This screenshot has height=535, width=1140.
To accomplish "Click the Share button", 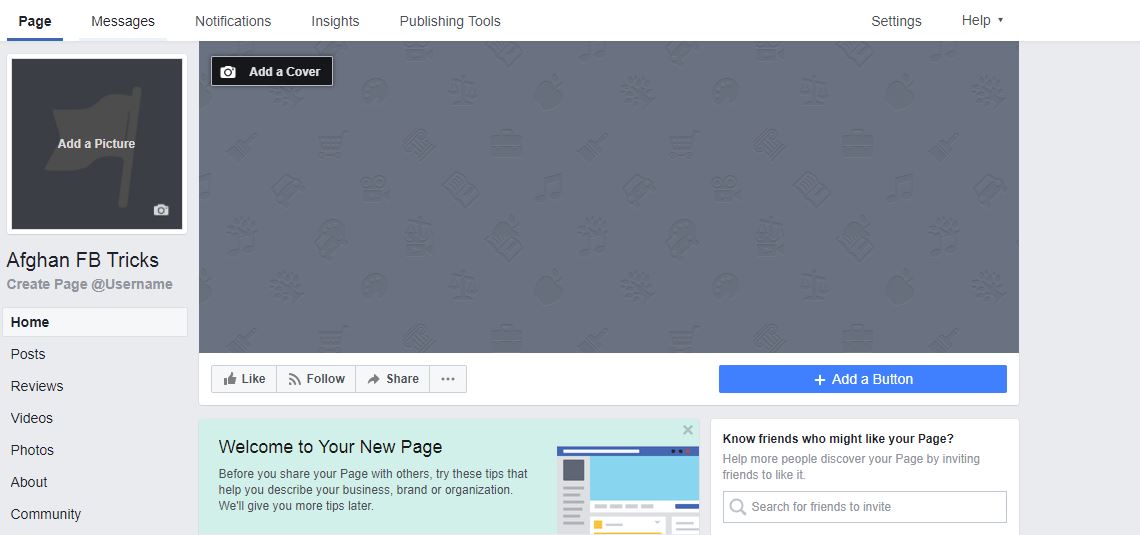I will point(393,379).
